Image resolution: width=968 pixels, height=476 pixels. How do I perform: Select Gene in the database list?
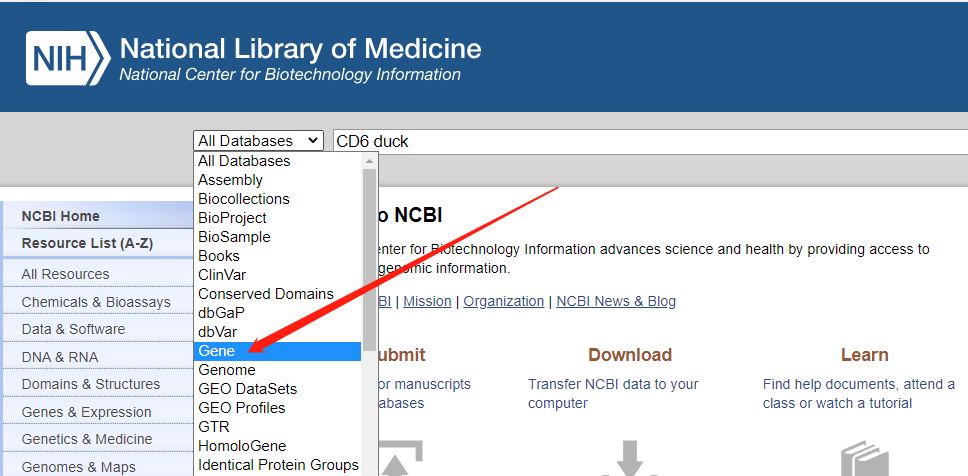coord(217,351)
